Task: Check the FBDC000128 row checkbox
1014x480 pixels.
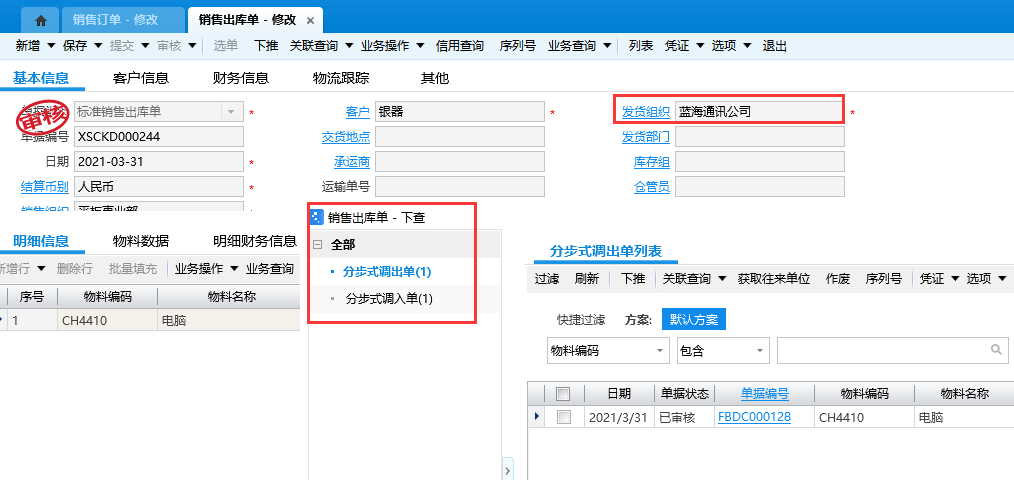Action: pos(564,417)
